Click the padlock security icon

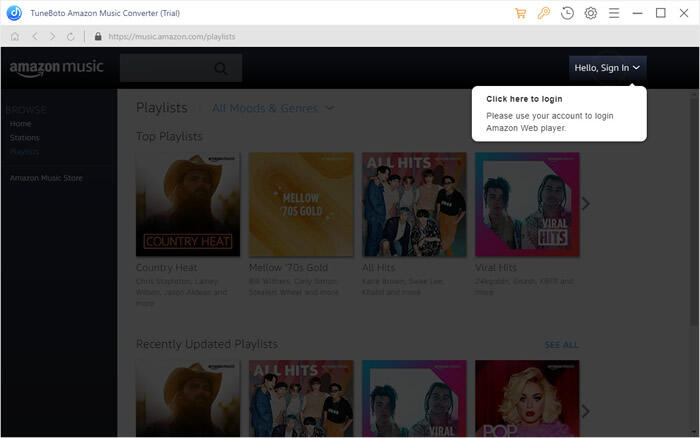98,37
